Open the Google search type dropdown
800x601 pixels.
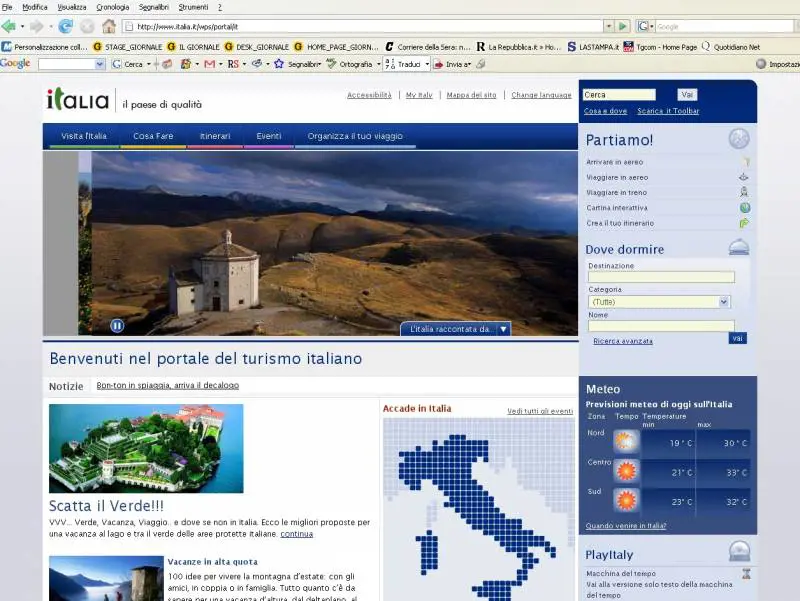point(99,63)
